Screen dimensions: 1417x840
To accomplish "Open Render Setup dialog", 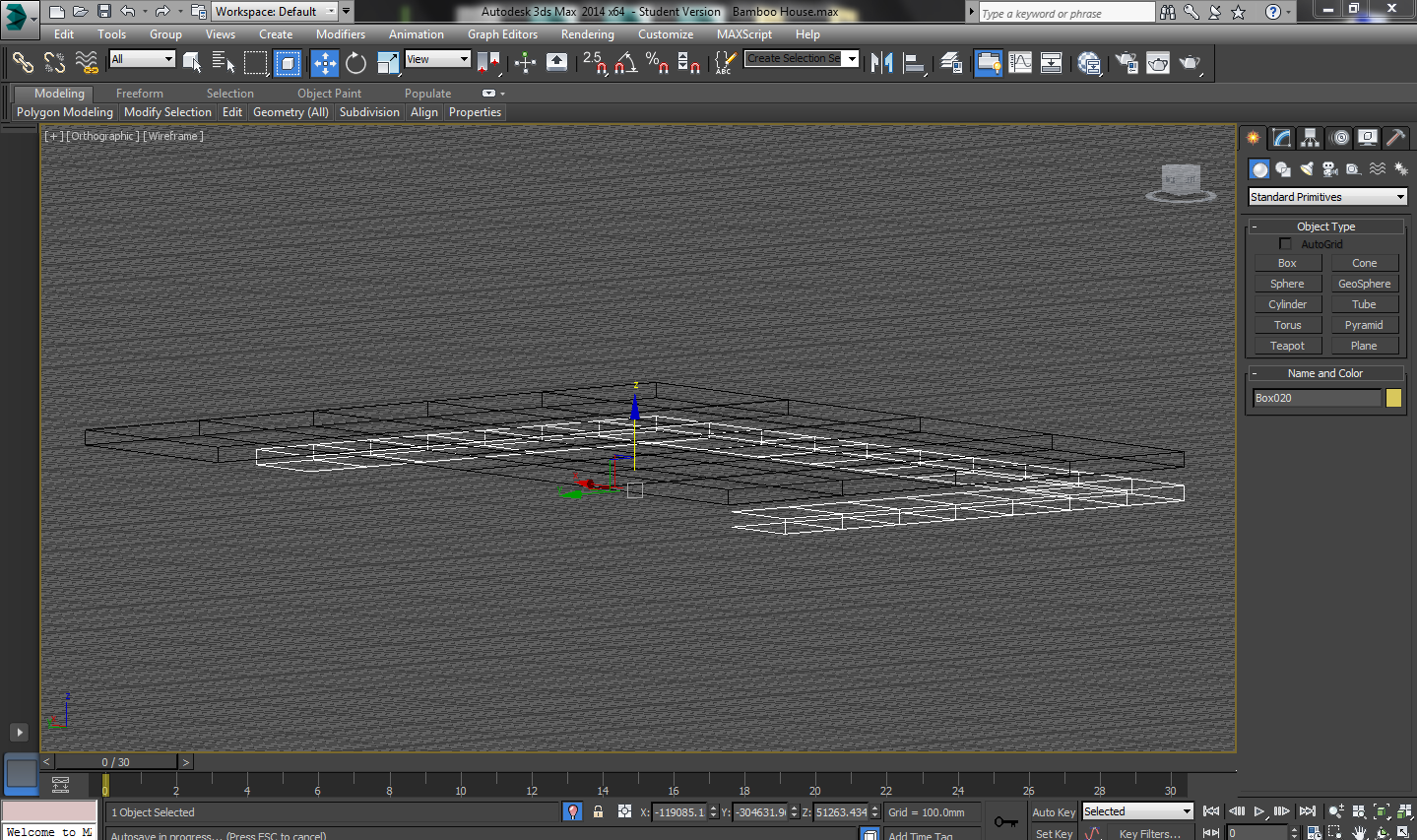I will pyautogui.click(x=1127, y=63).
